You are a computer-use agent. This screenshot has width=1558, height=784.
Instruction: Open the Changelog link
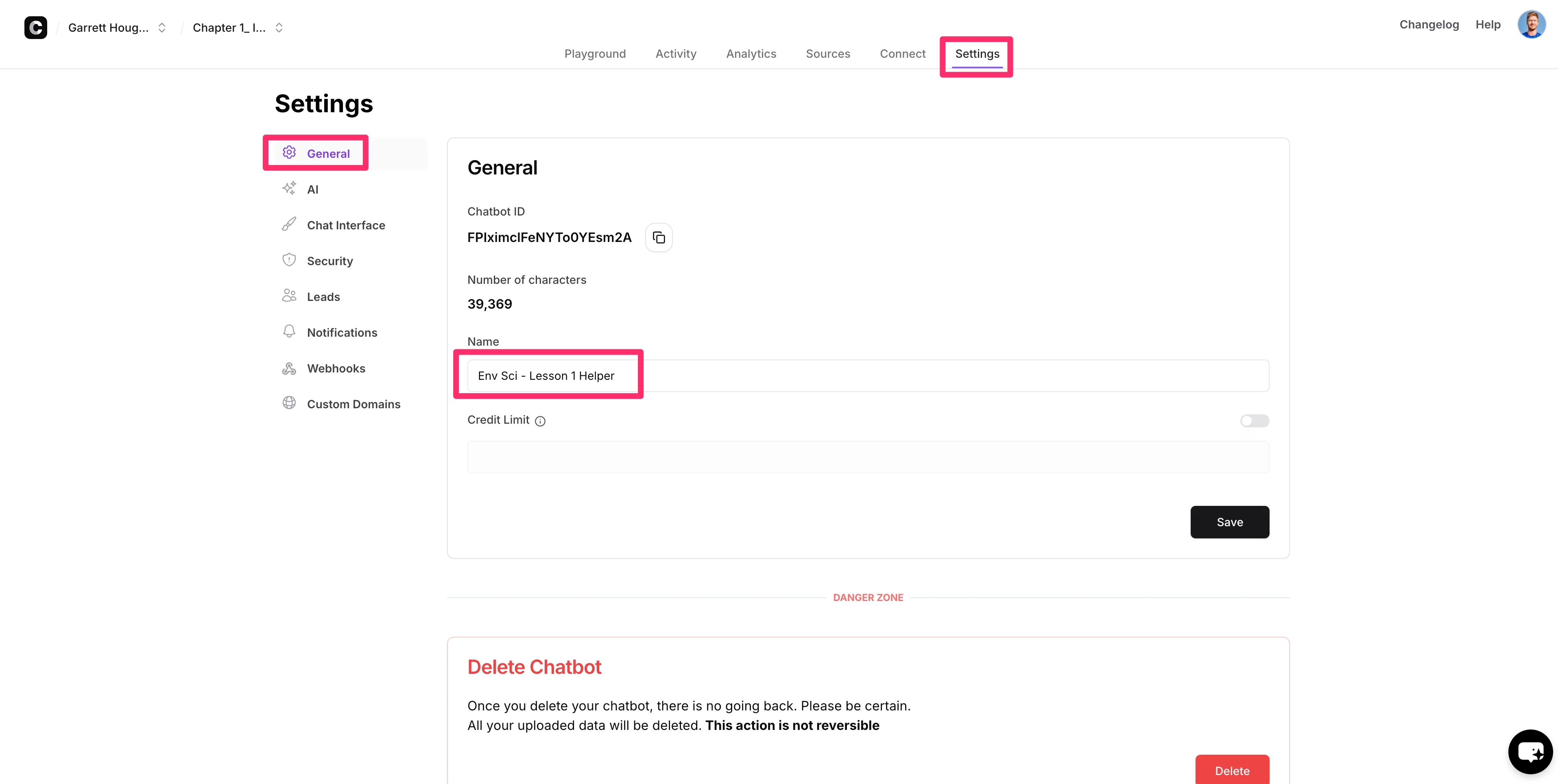[1429, 25]
